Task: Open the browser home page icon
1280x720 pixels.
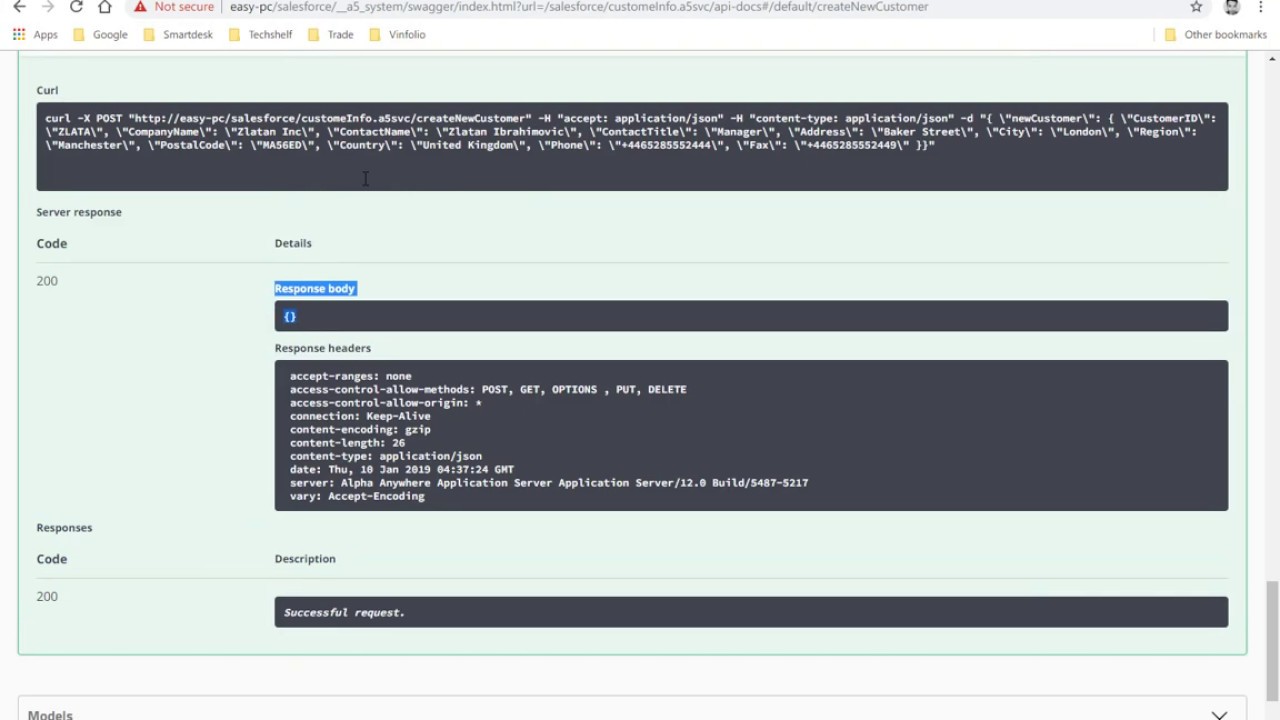Action: [x=104, y=7]
